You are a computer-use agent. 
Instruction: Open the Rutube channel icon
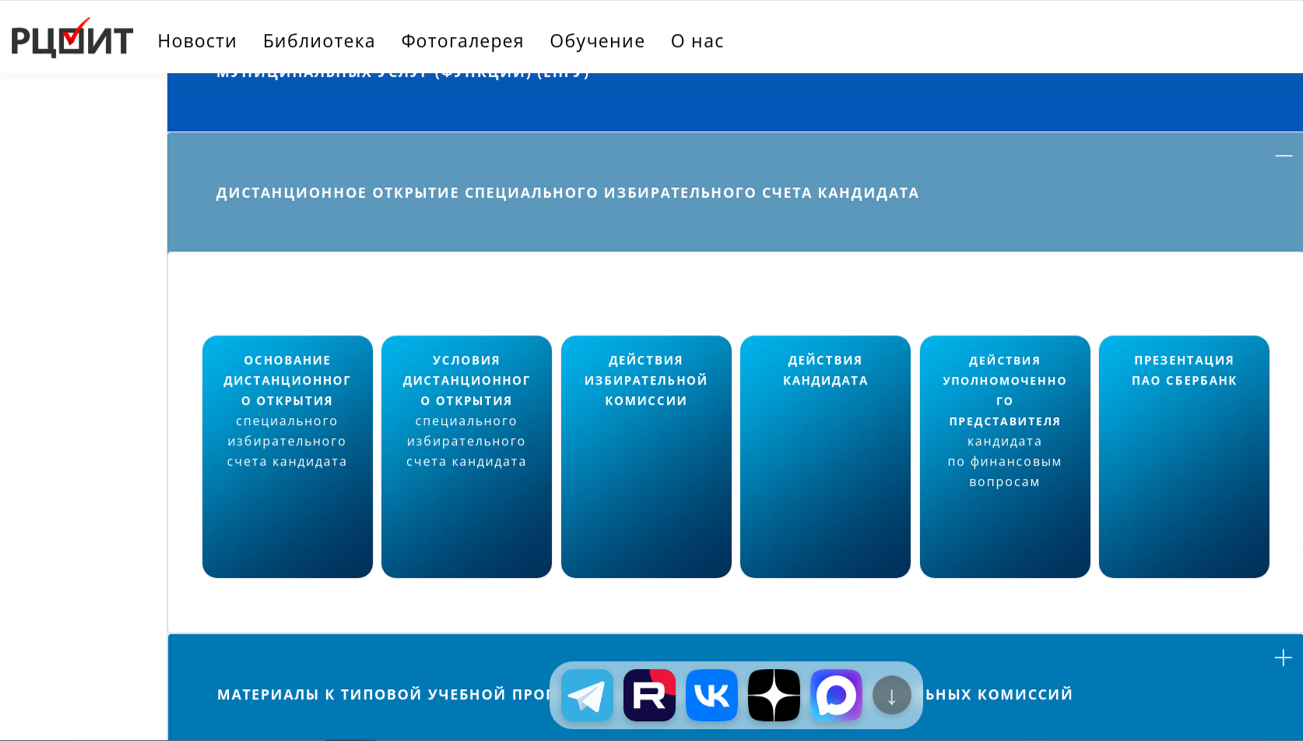click(649, 695)
